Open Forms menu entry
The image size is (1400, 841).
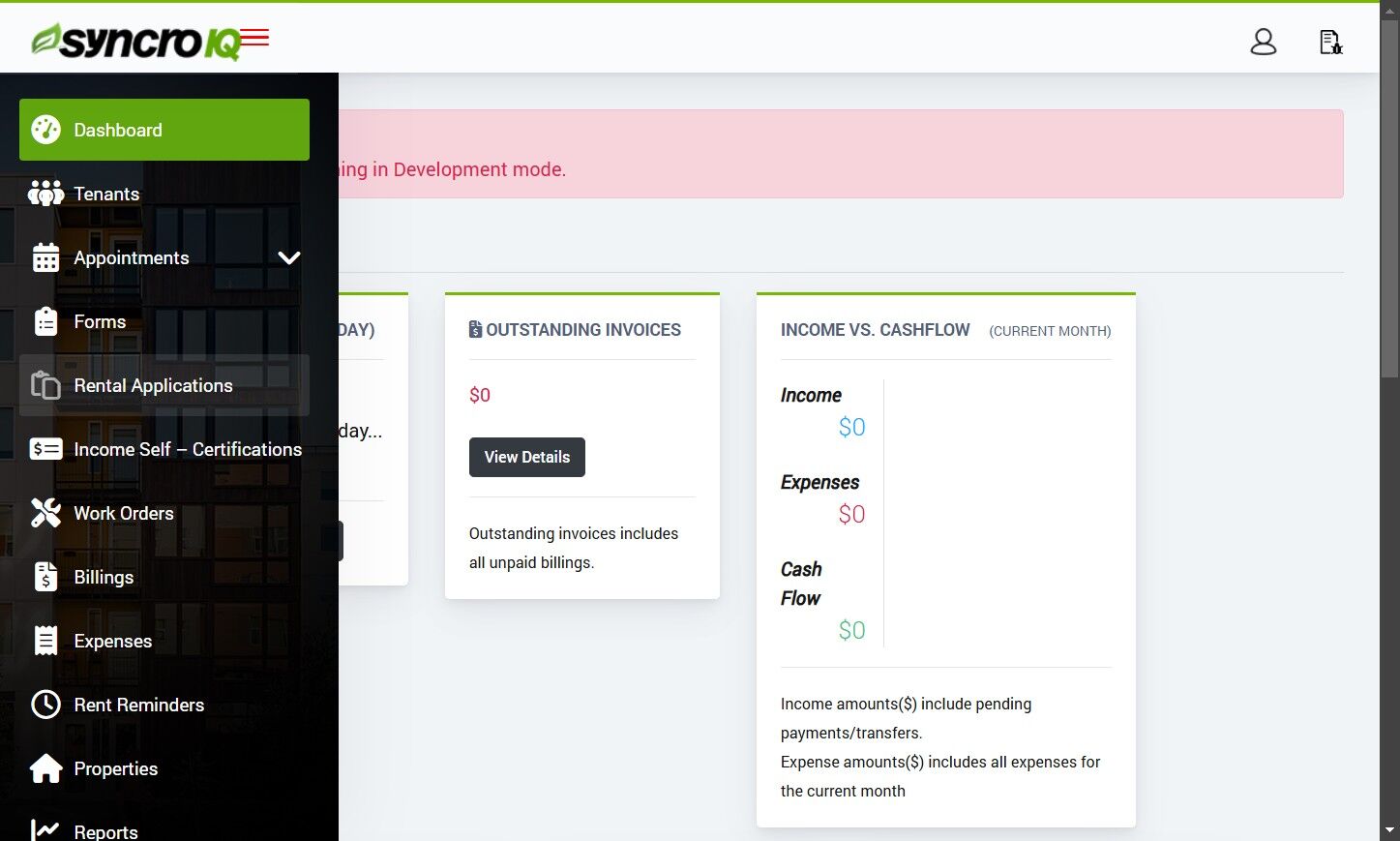(164, 321)
